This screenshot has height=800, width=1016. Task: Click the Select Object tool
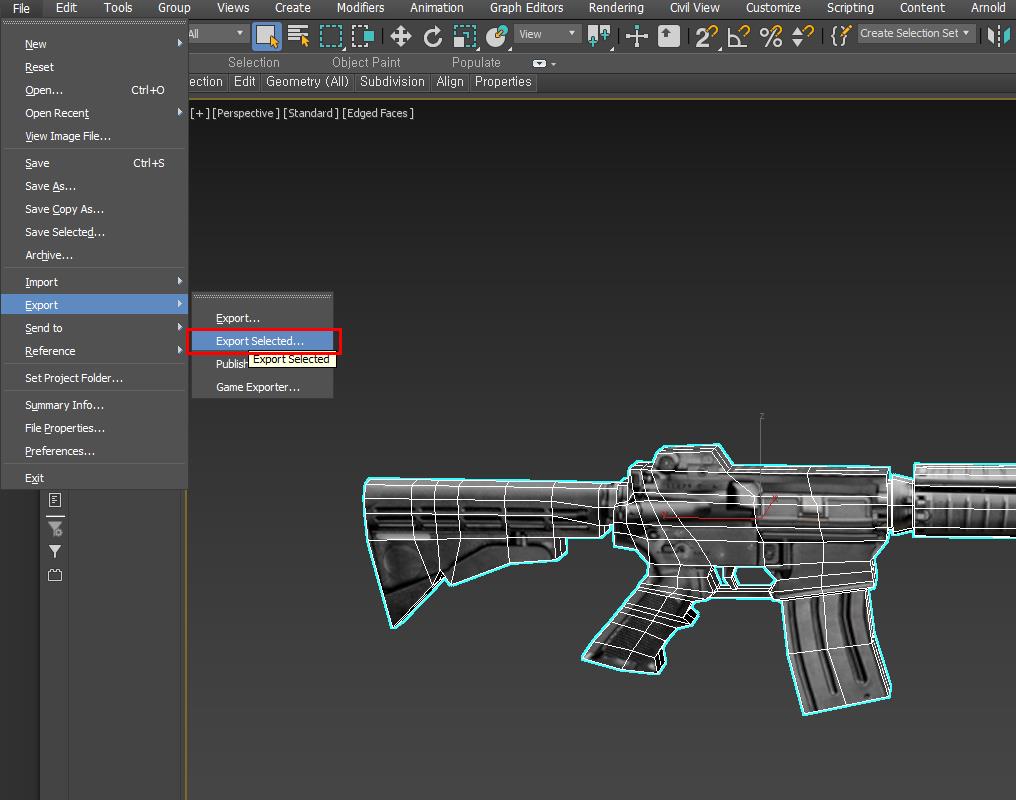tap(266, 37)
